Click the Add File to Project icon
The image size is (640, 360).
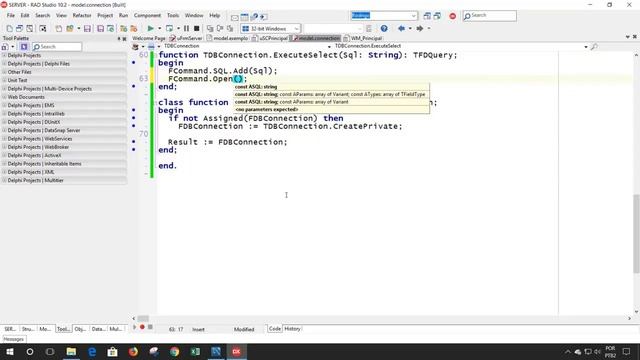(123, 29)
